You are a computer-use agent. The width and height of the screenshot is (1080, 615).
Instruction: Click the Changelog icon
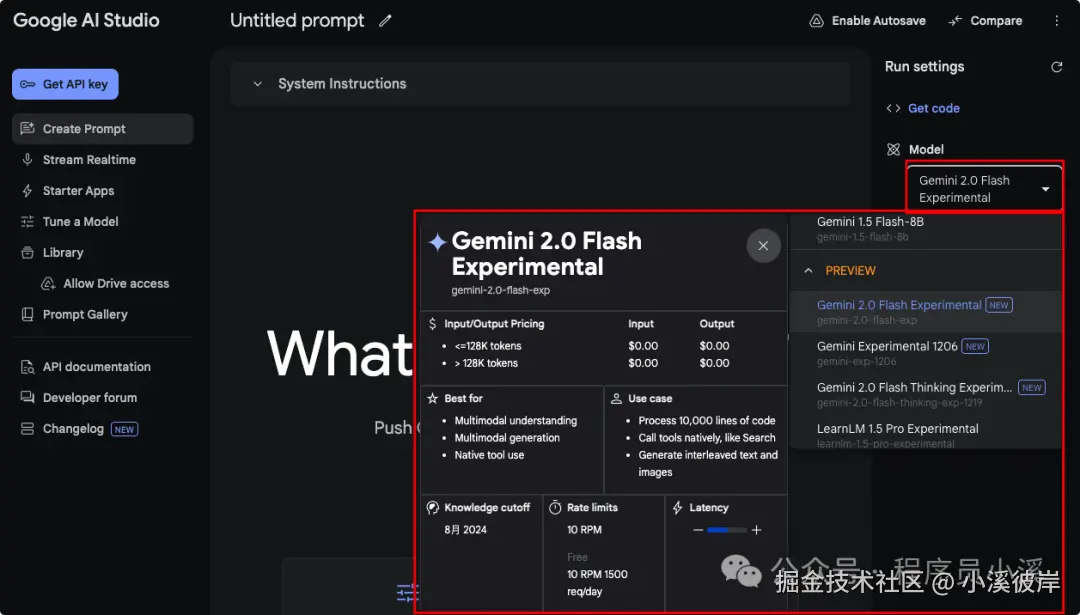28,429
